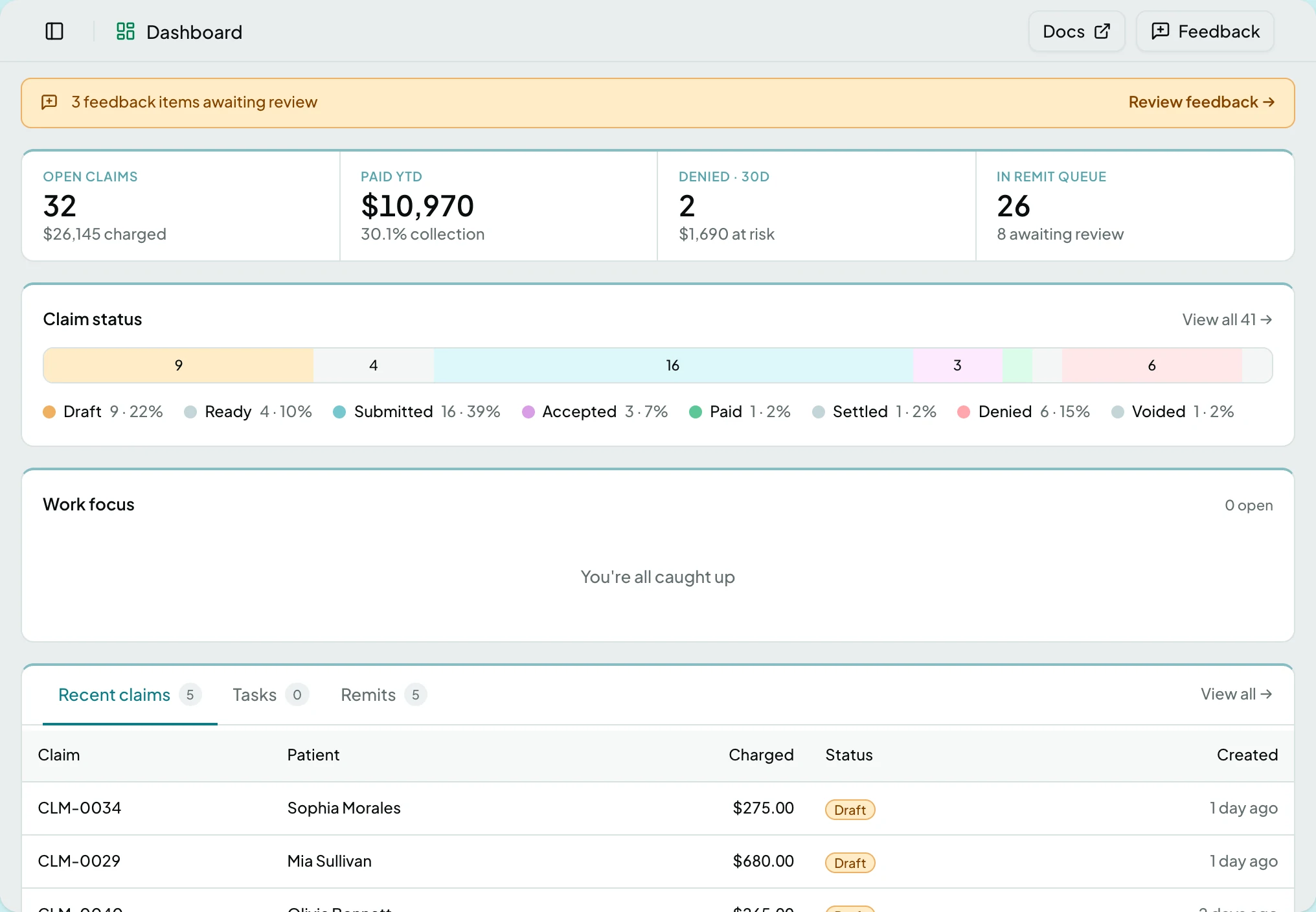The width and height of the screenshot is (1316, 912).
Task: Click patient Sophia Morales
Action: (344, 808)
